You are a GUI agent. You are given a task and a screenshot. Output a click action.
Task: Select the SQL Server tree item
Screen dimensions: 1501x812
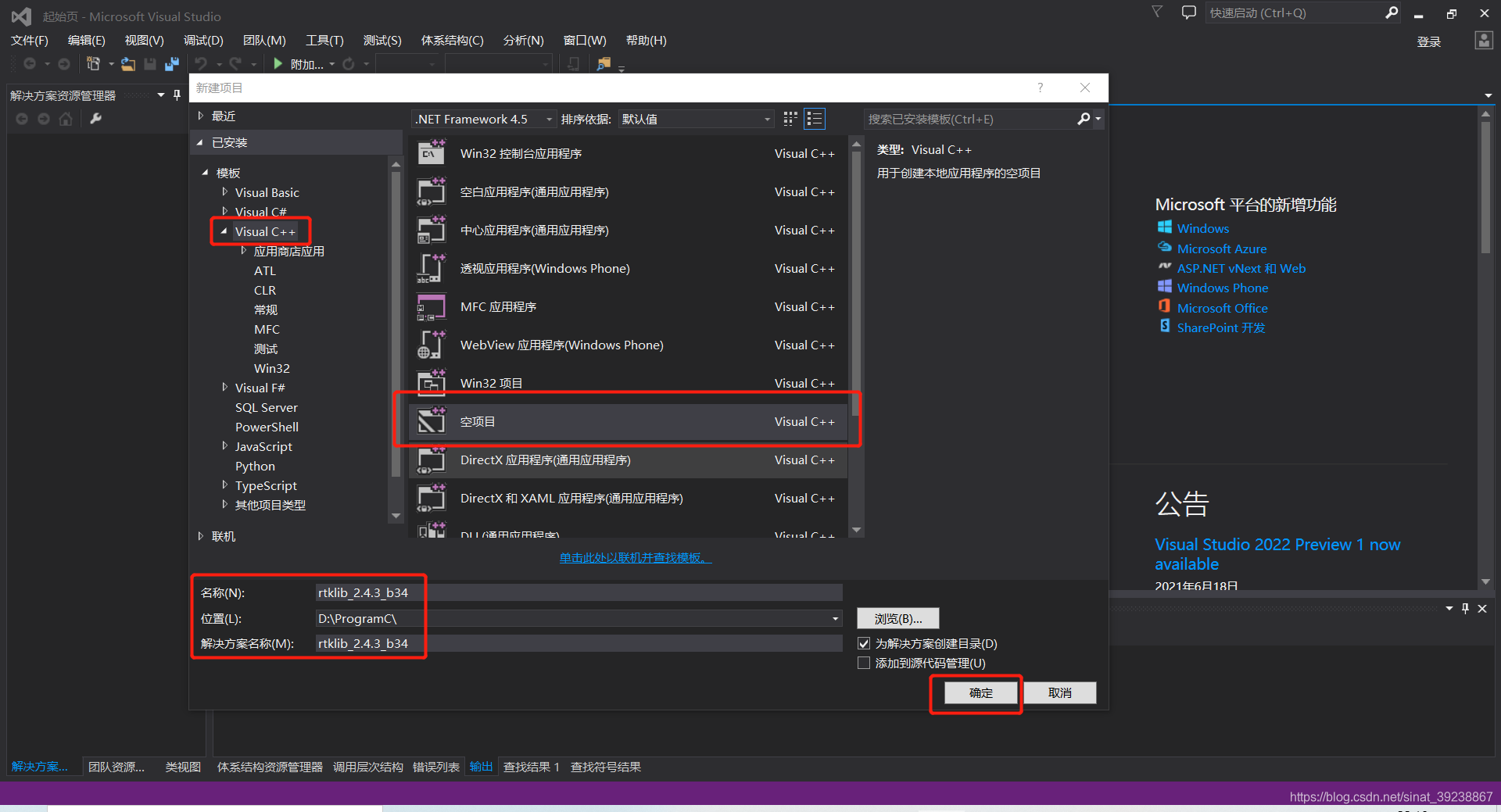point(267,407)
